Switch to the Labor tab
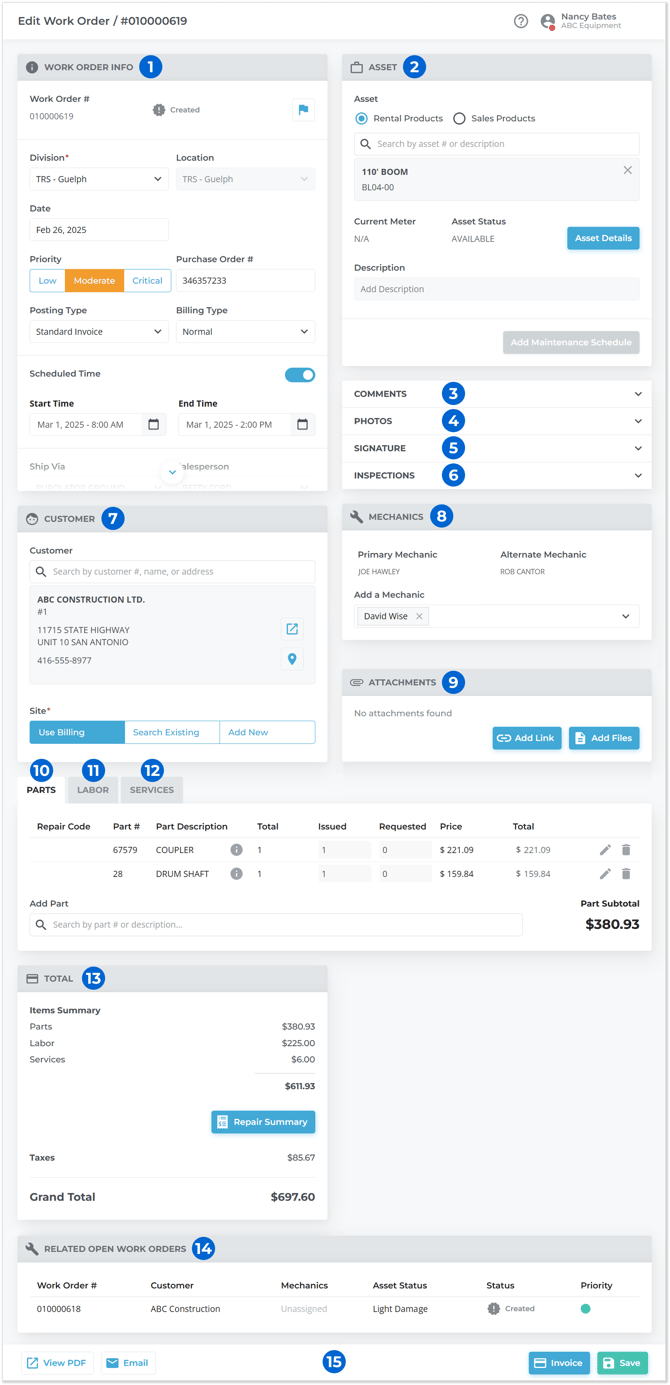Viewport: 670px width, 1385px height. pyautogui.click(x=93, y=790)
